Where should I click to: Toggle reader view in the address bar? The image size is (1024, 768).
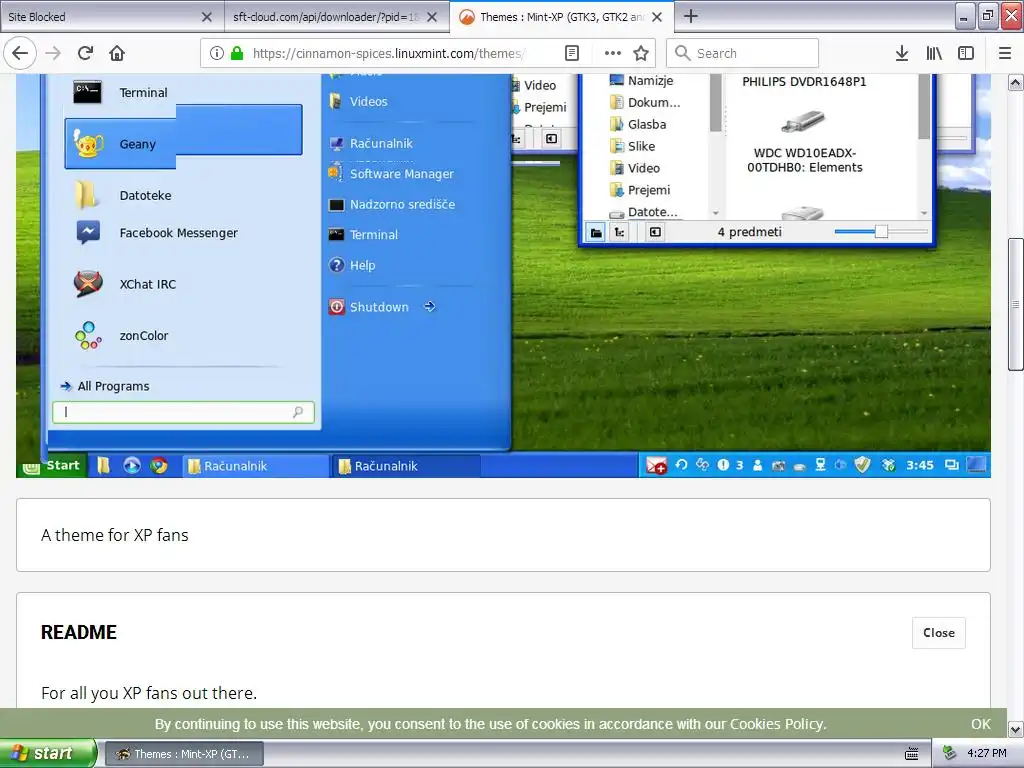(x=571, y=53)
